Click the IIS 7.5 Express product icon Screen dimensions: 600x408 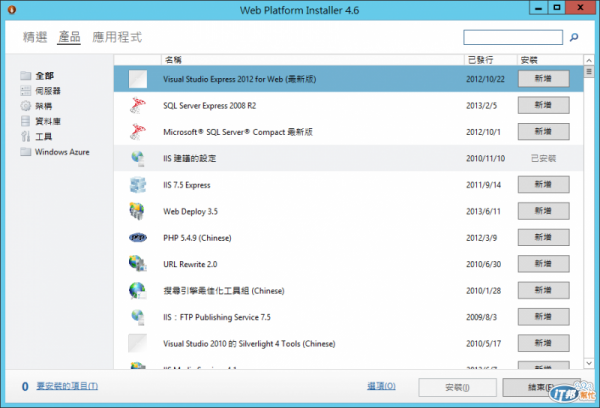[x=138, y=185]
